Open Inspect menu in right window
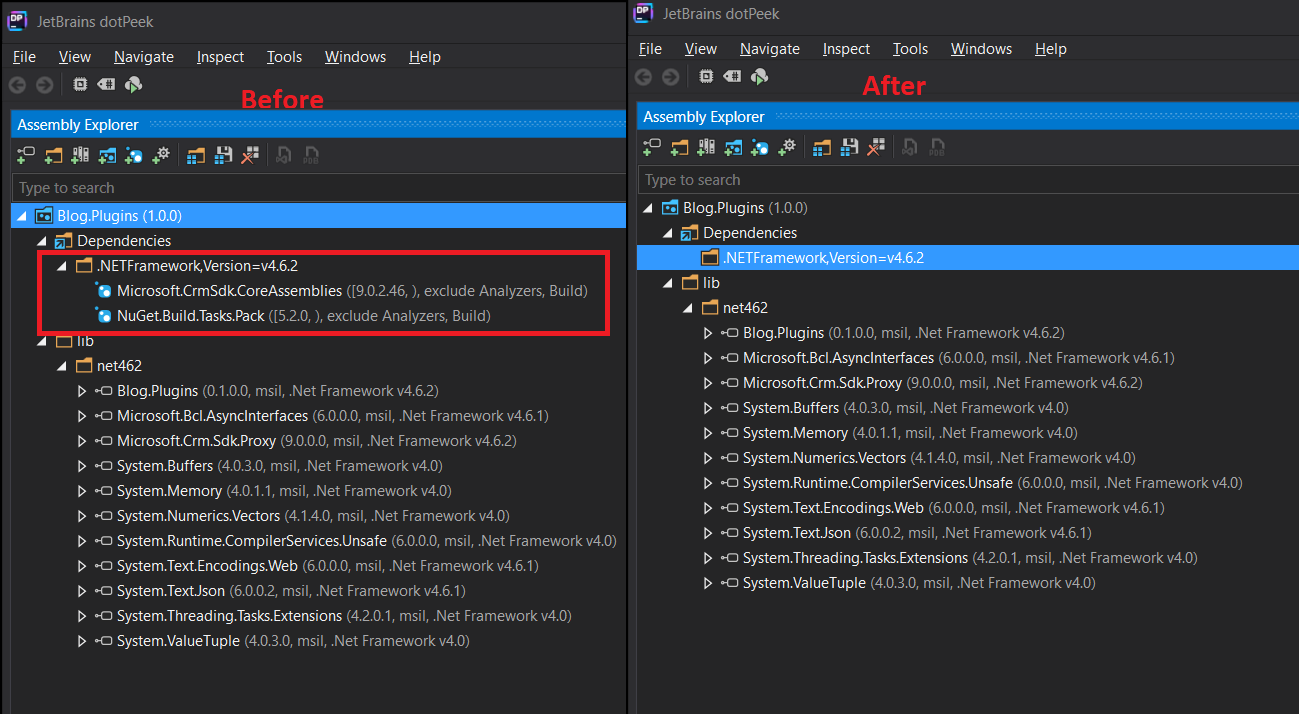Image resolution: width=1299 pixels, height=714 pixels. click(846, 49)
